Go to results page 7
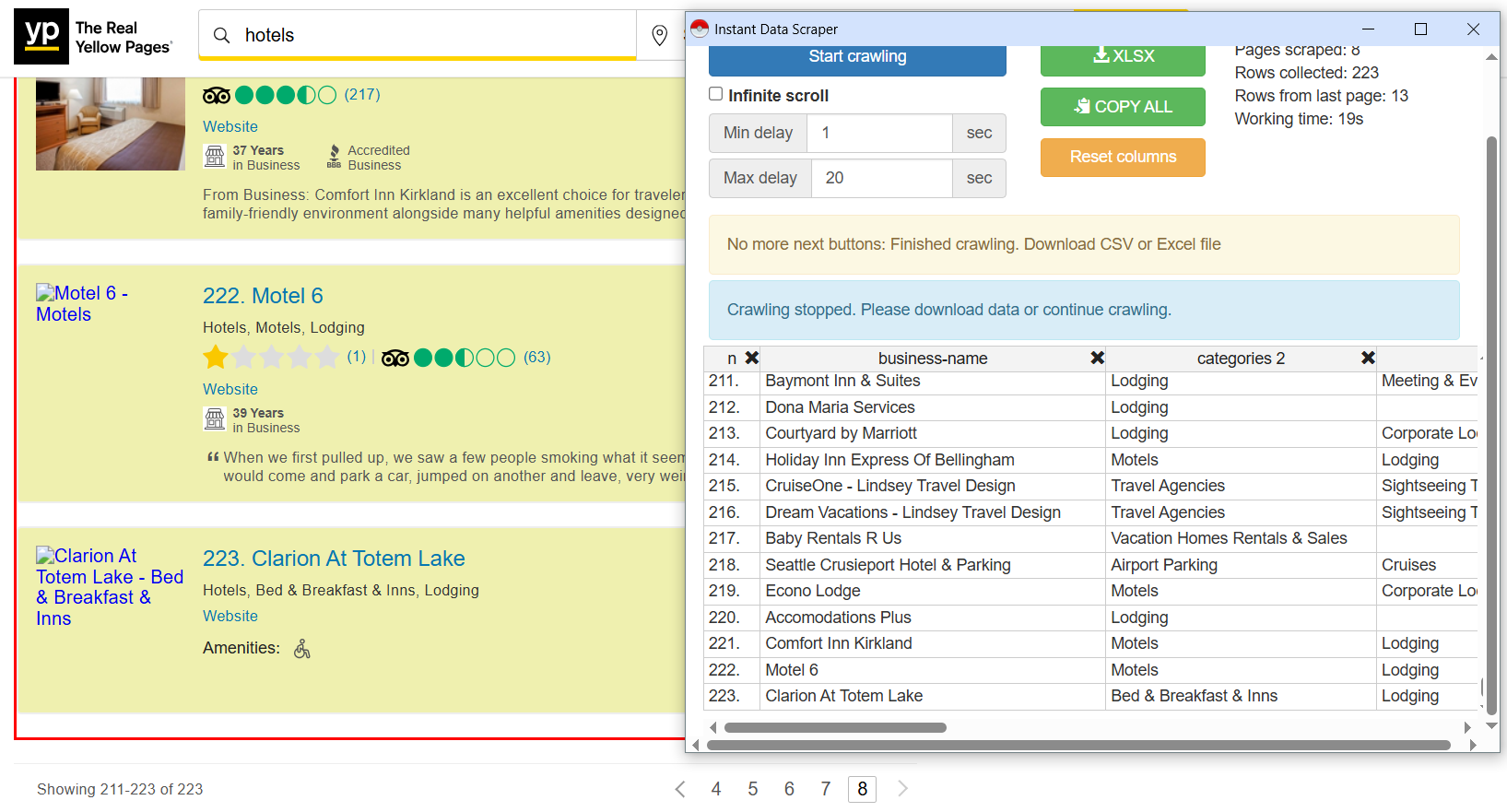Image resolution: width=1507 pixels, height=812 pixels. [x=826, y=789]
